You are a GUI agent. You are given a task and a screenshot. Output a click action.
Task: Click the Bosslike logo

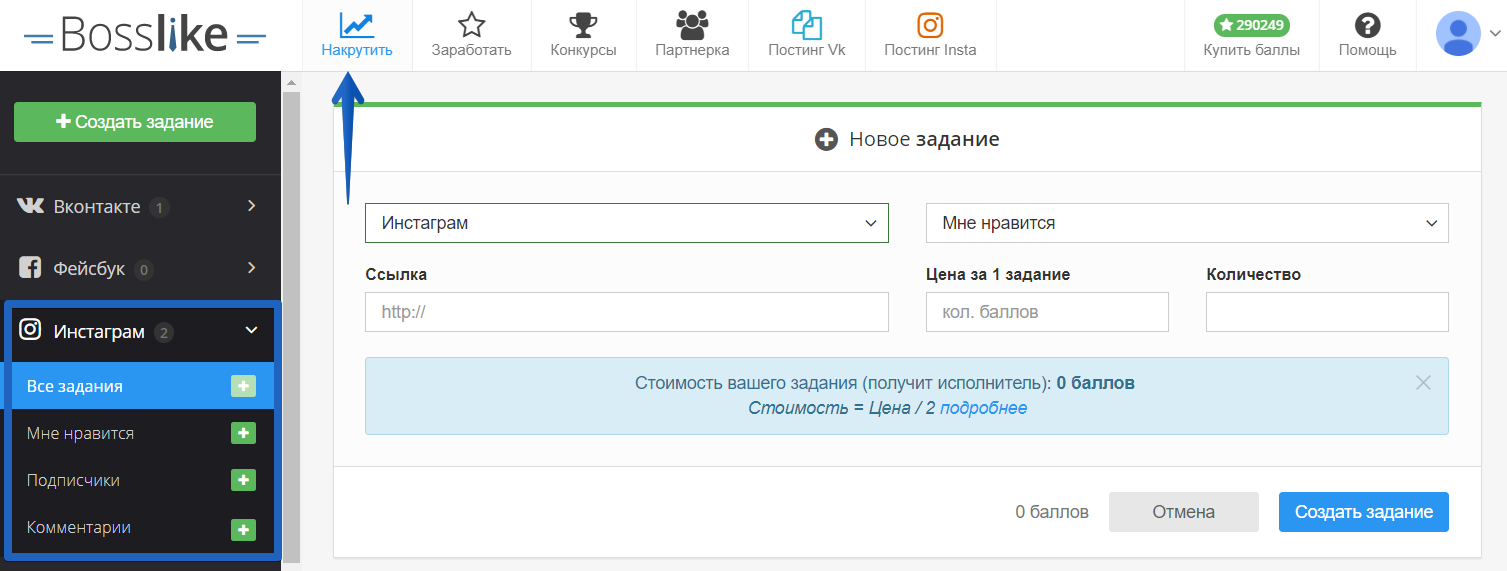pos(145,35)
